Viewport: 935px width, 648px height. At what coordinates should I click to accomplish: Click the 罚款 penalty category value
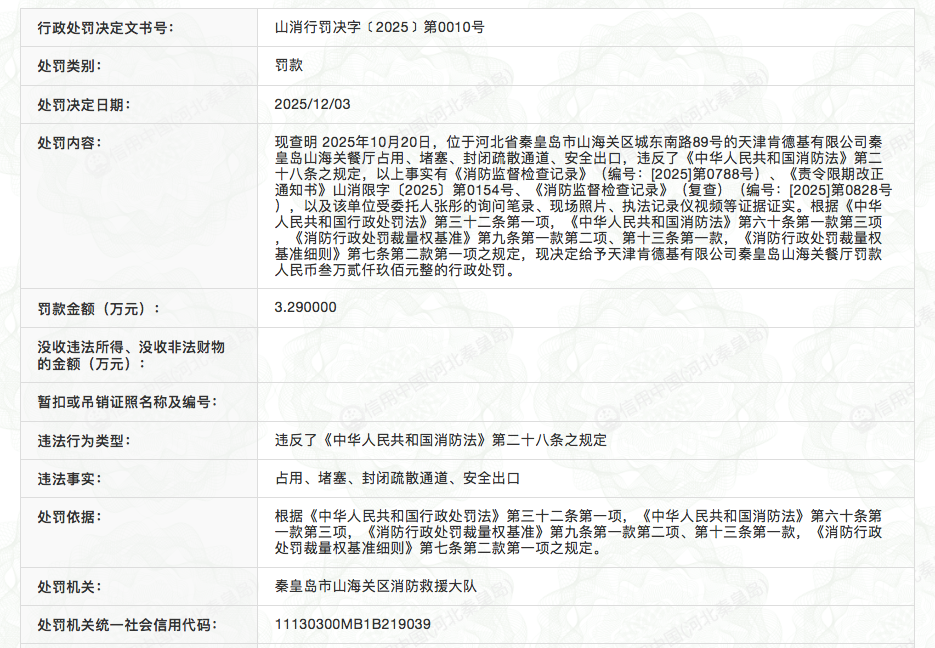tap(289, 65)
